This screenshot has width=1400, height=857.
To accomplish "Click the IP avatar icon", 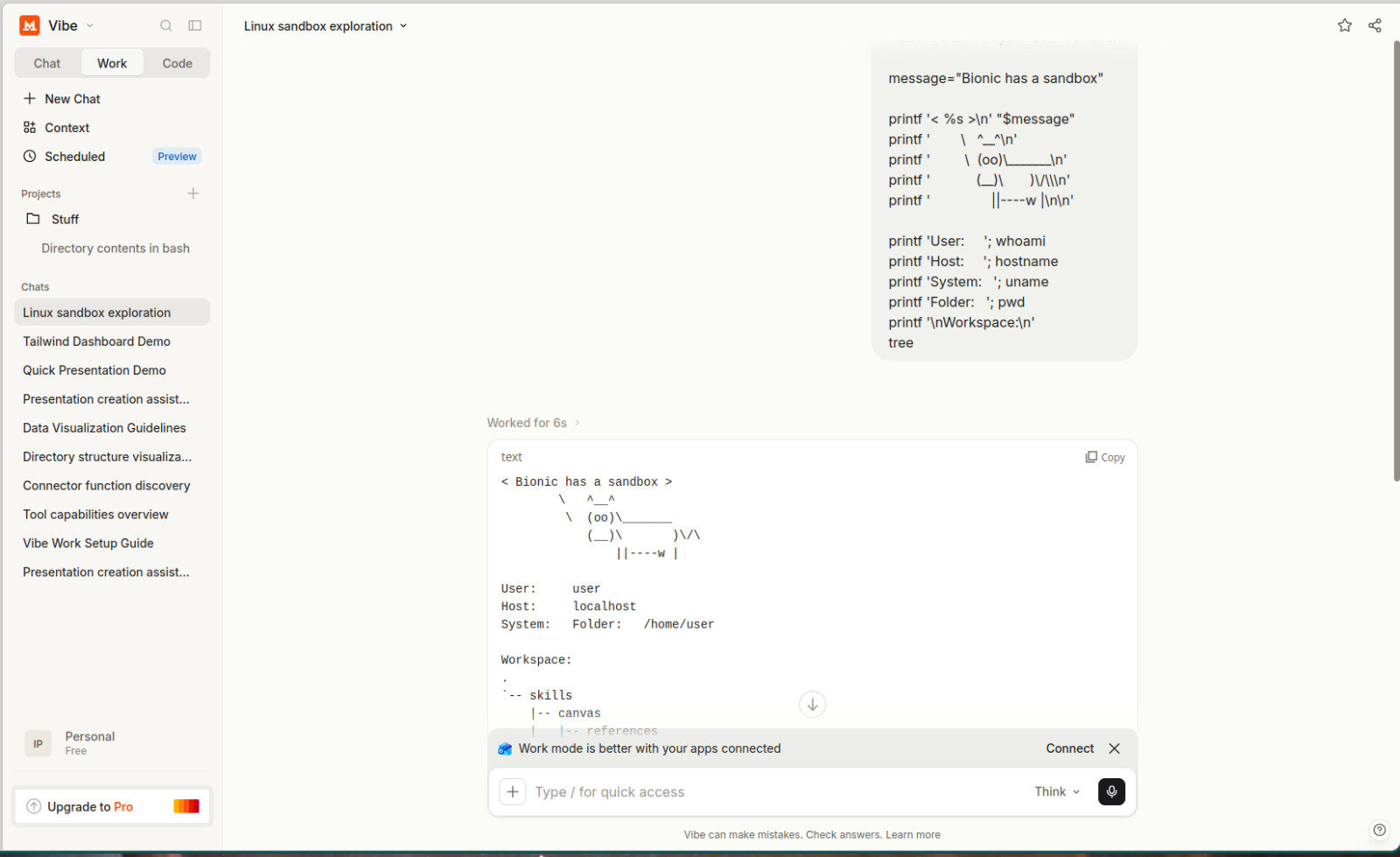I will pos(38,744).
